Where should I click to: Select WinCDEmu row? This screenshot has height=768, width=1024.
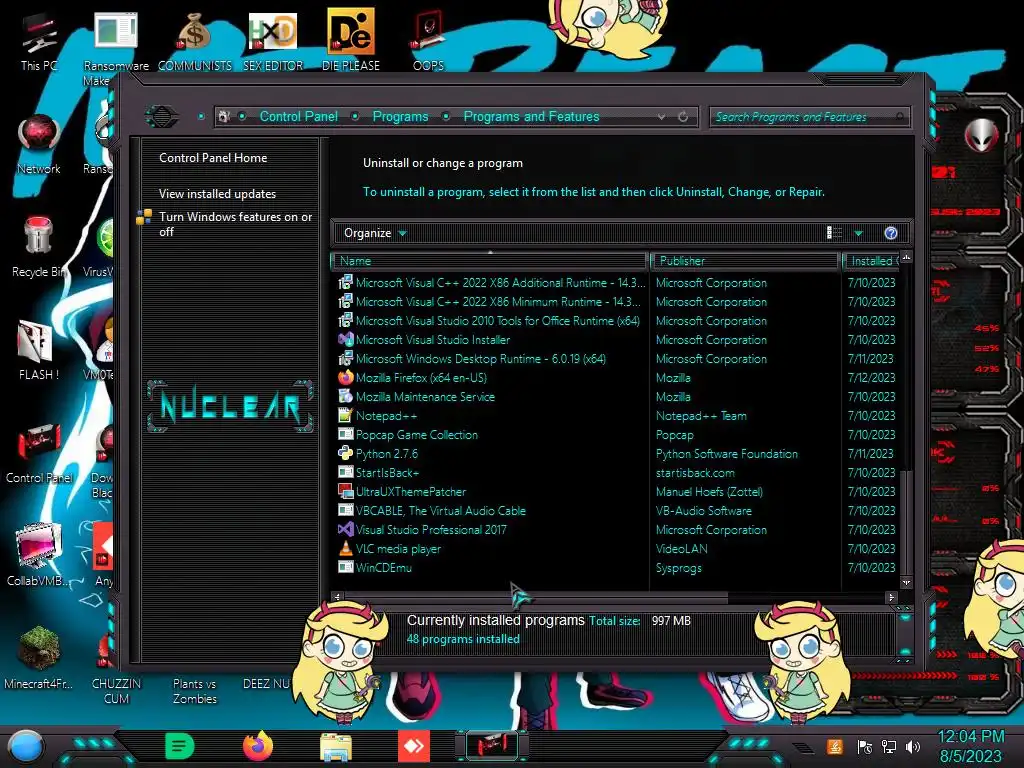(383, 568)
